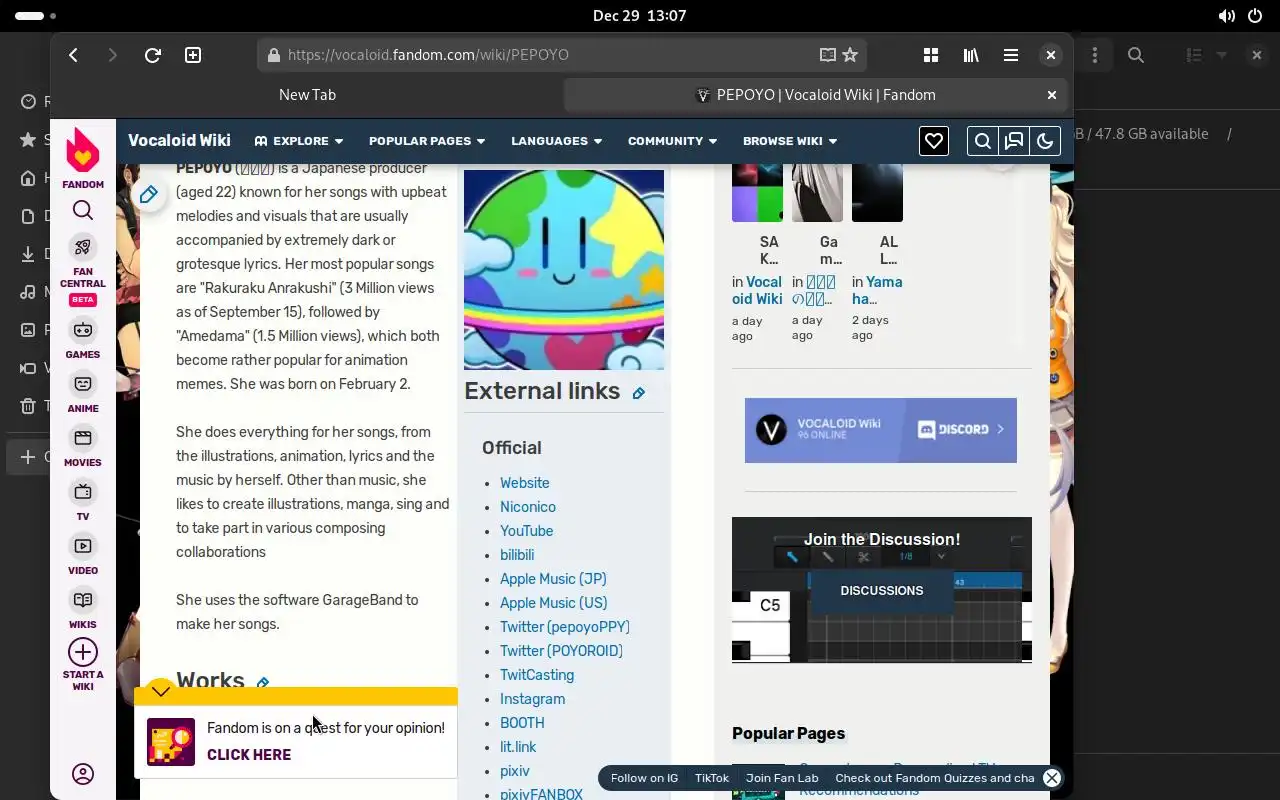This screenshot has width=1280, height=800.
Task: Go back with the browser back arrow
Action: [x=73, y=55]
